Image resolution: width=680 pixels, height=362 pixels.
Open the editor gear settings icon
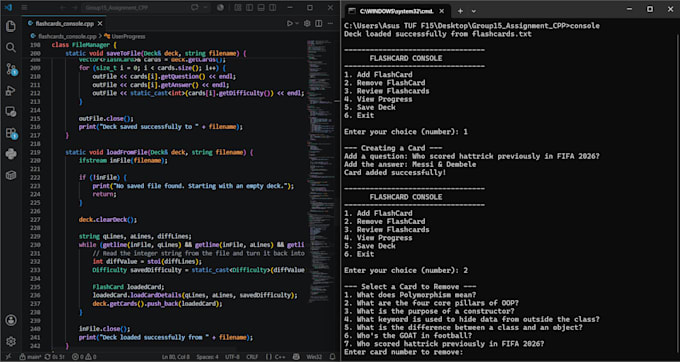[x=307, y=23]
